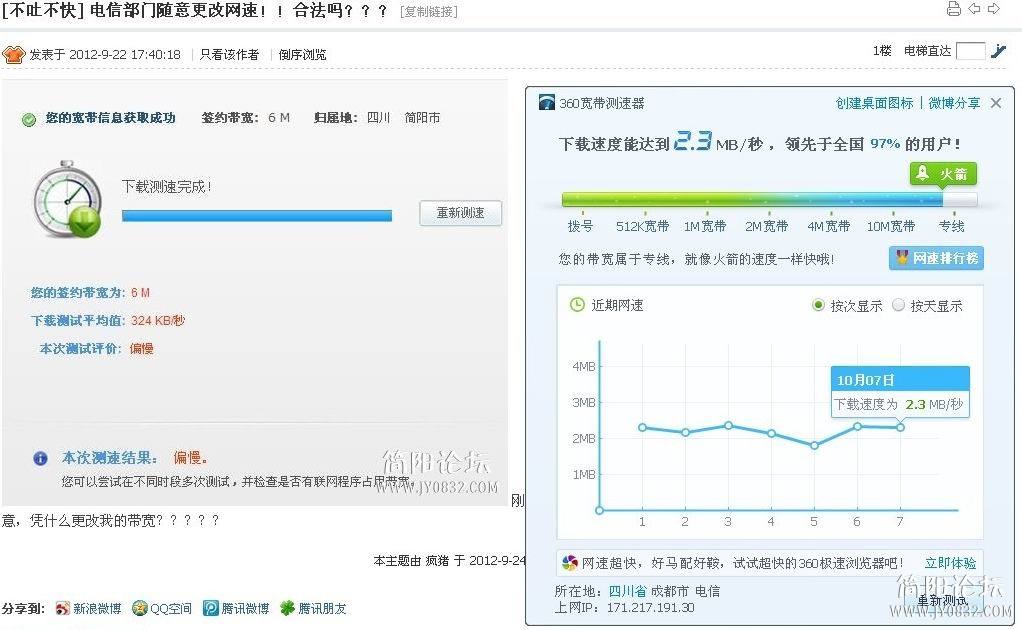1022x630 pixels.
Task: Click the floor jump go icon
Action: coord(998,51)
